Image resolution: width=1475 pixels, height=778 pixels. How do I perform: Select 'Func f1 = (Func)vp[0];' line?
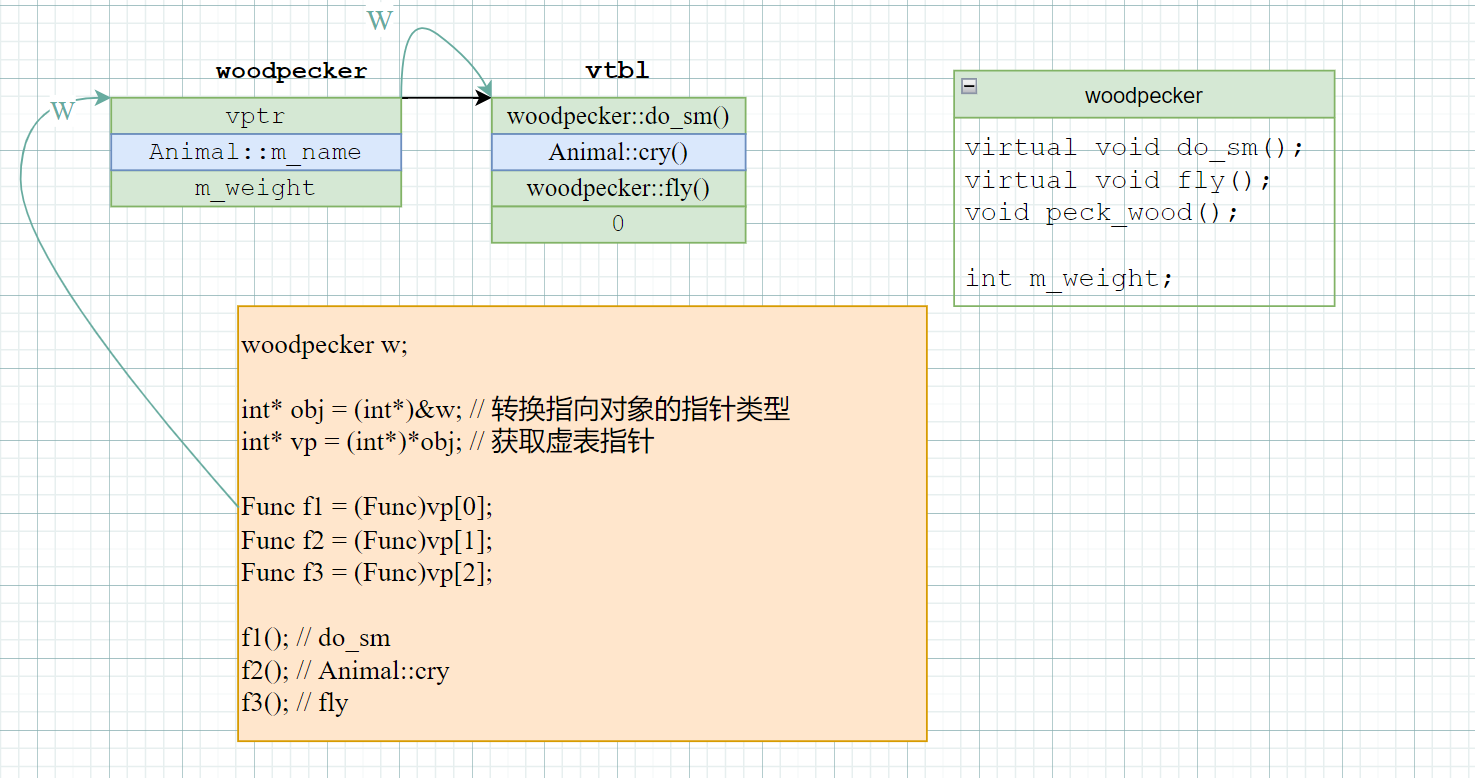coord(367,507)
